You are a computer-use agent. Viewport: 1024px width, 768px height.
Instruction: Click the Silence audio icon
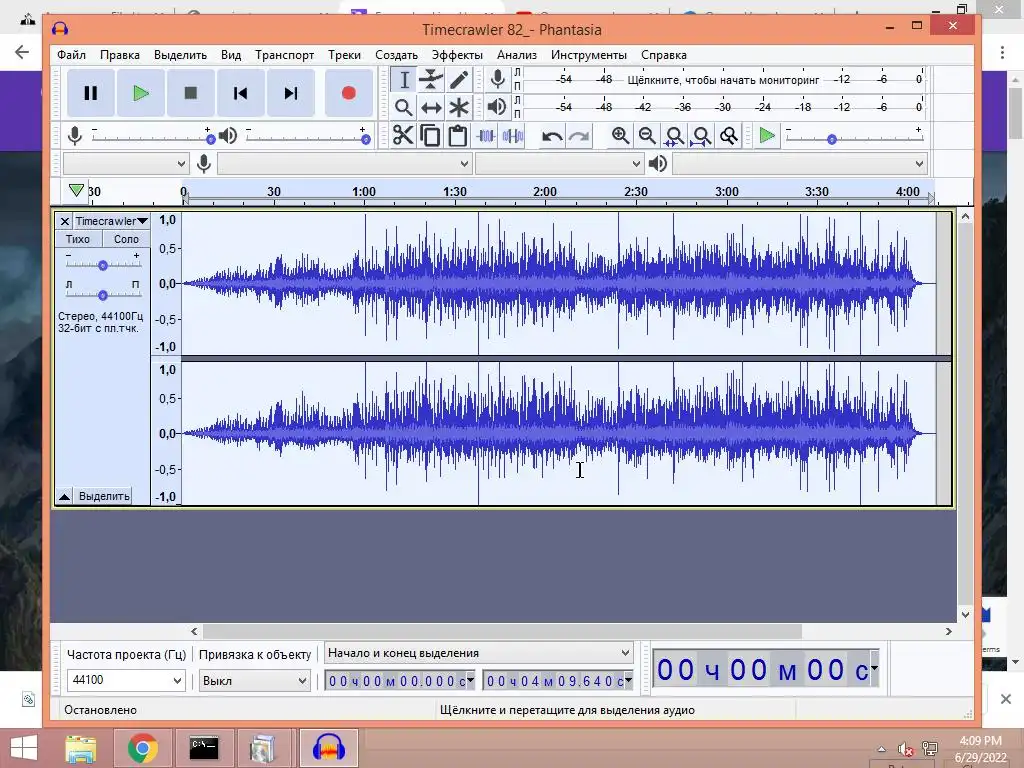pyautogui.click(x=513, y=136)
